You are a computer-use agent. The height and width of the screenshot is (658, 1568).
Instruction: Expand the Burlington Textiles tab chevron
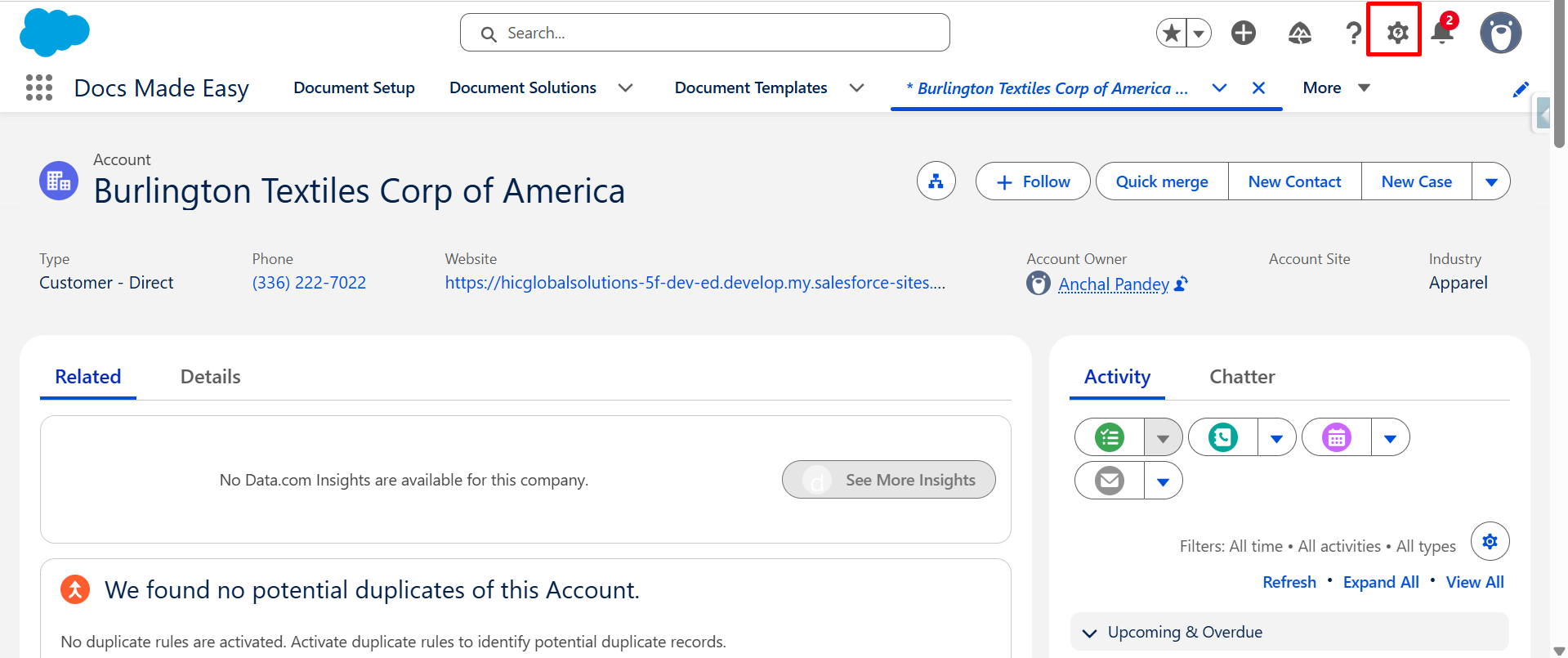coord(1219,87)
